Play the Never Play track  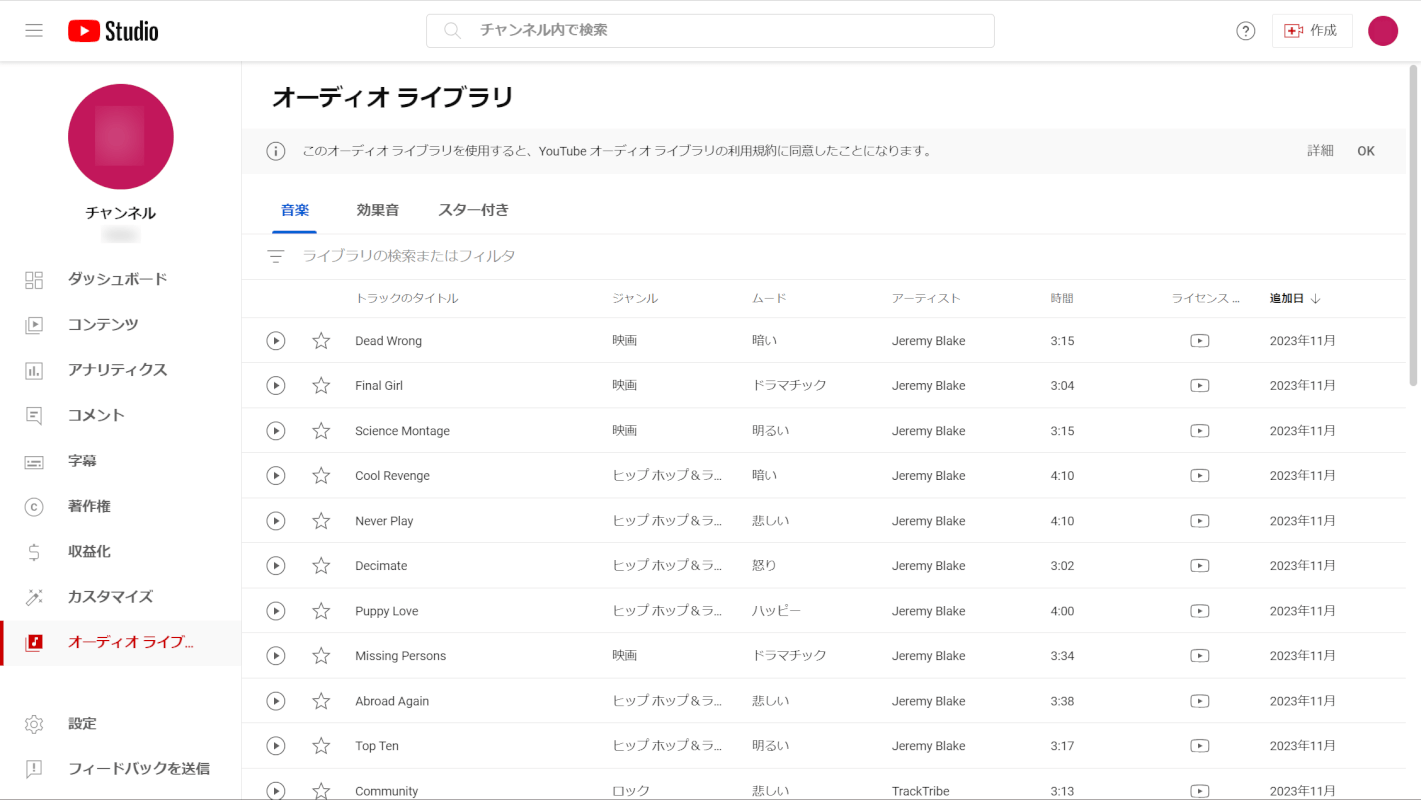(x=276, y=521)
